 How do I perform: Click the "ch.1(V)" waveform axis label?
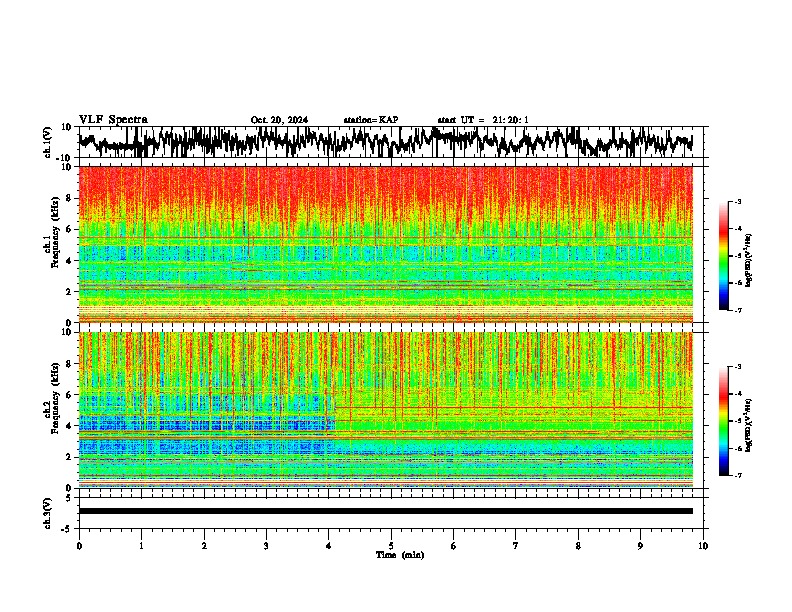click(47, 142)
